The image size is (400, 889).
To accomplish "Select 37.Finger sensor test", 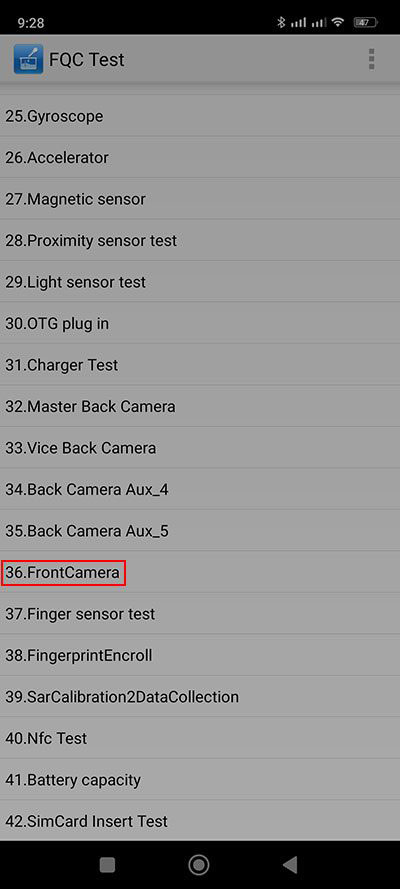I will tap(200, 613).
